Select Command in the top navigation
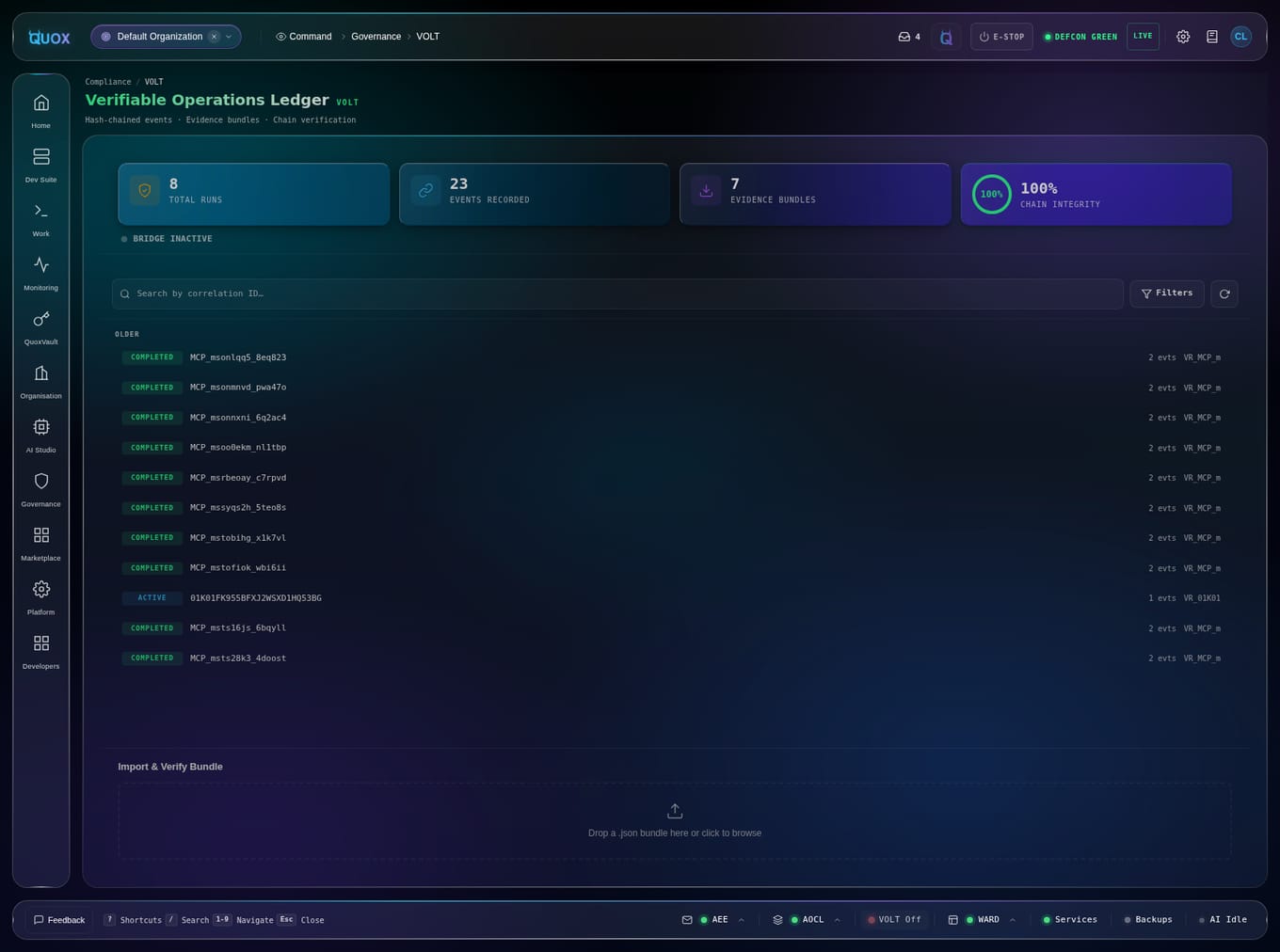 pyautogui.click(x=303, y=37)
